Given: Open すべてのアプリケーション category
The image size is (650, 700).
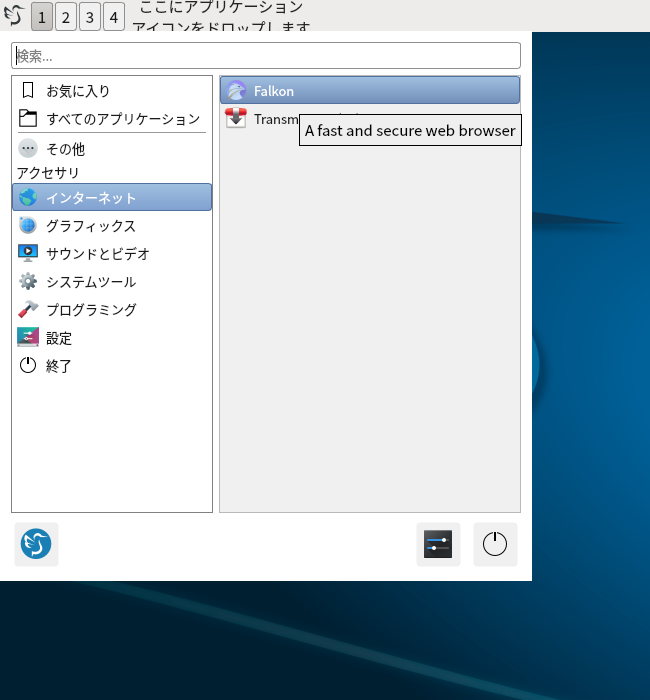Looking at the screenshot, I should (x=112, y=119).
